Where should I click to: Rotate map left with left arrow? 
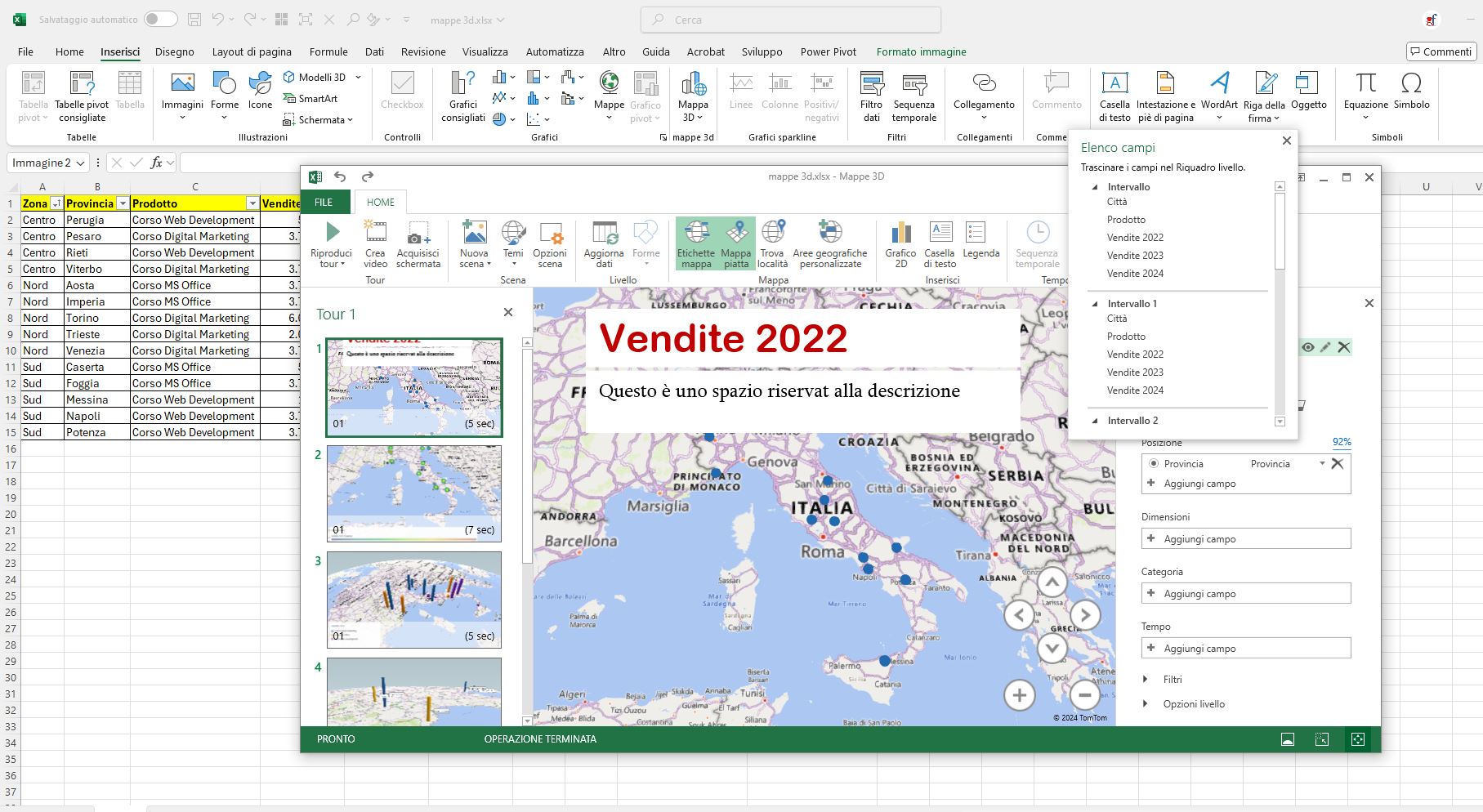coord(1019,615)
